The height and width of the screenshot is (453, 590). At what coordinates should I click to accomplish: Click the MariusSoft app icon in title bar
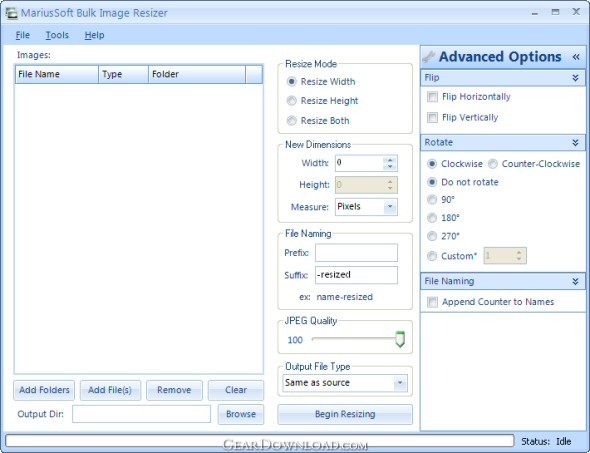pyautogui.click(x=11, y=13)
